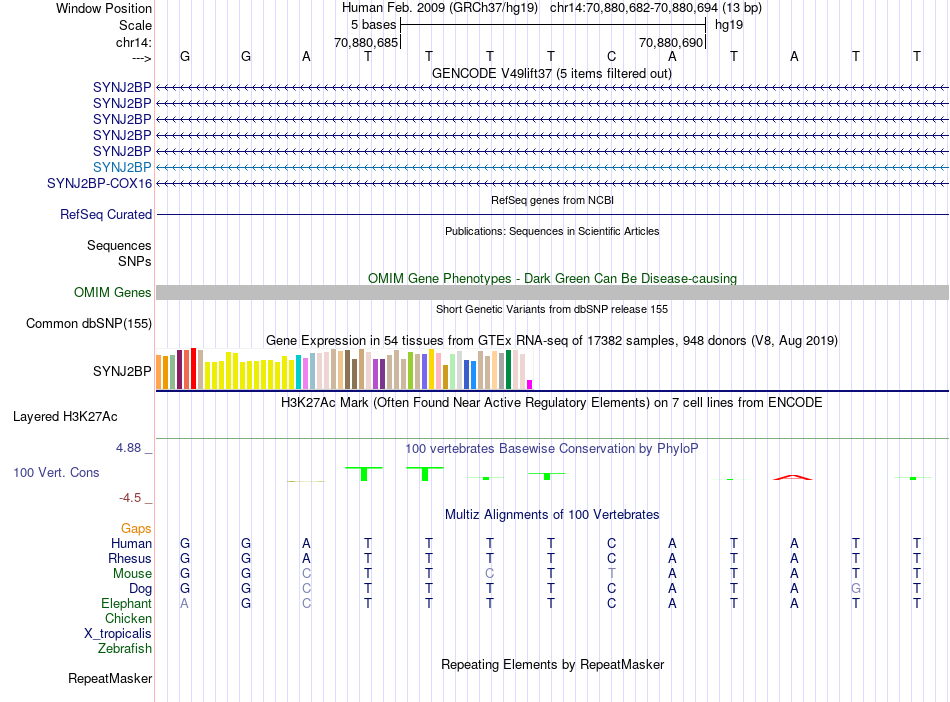Select the X_tropicalis alignment row label

[118, 634]
